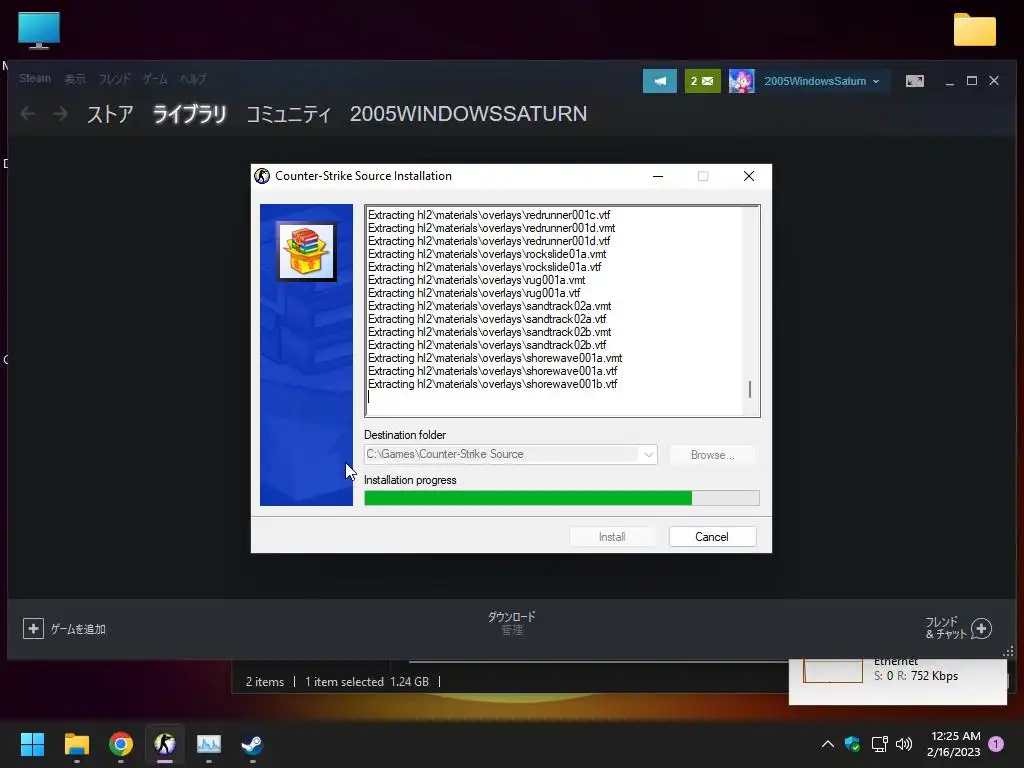Click the line 'Extracting hl2\materials\overlays\rockslide01a.vtf'
The height and width of the screenshot is (768, 1024).
(x=485, y=267)
